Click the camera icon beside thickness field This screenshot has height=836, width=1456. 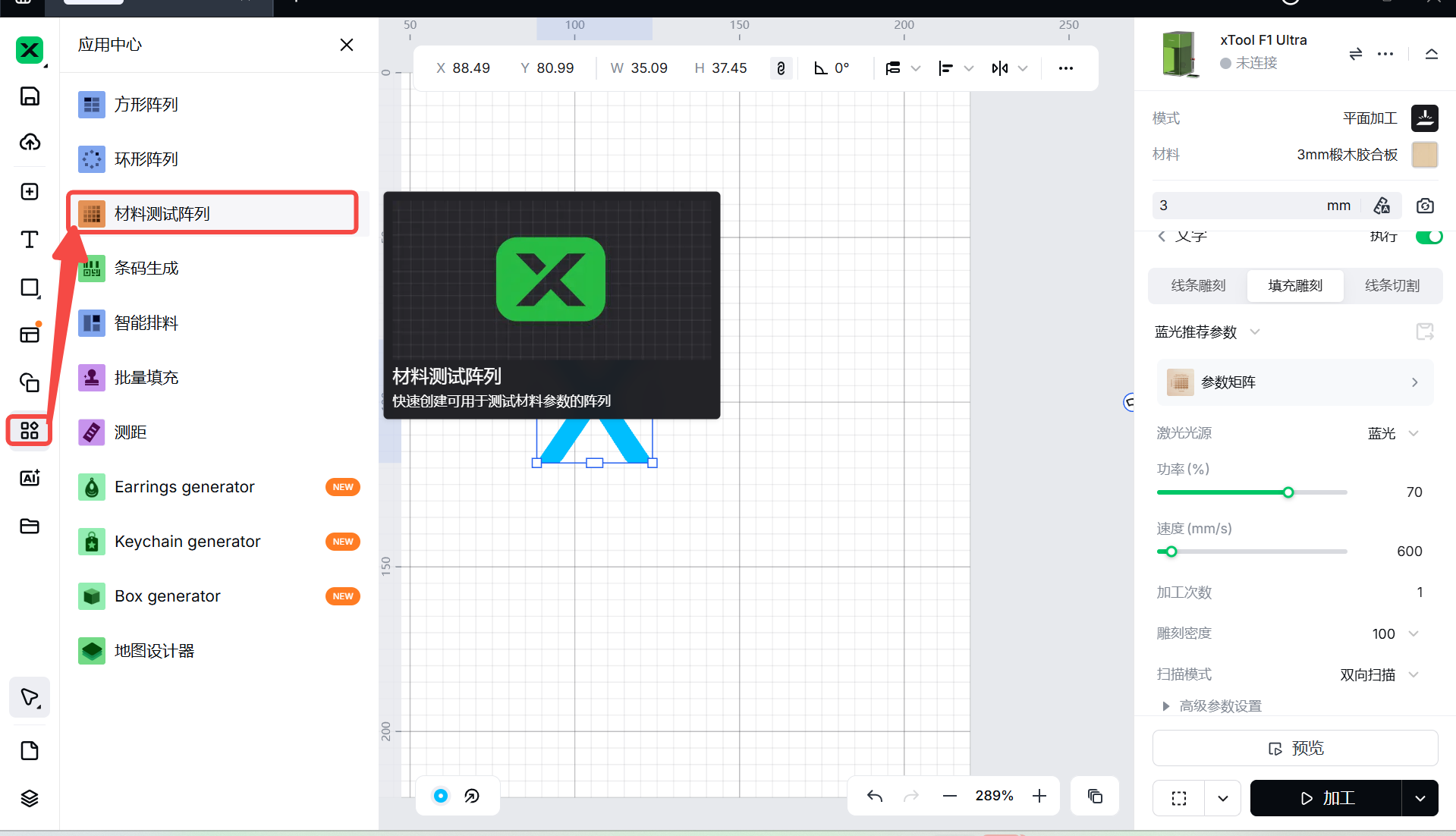pyautogui.click(x=1424, y=206)
